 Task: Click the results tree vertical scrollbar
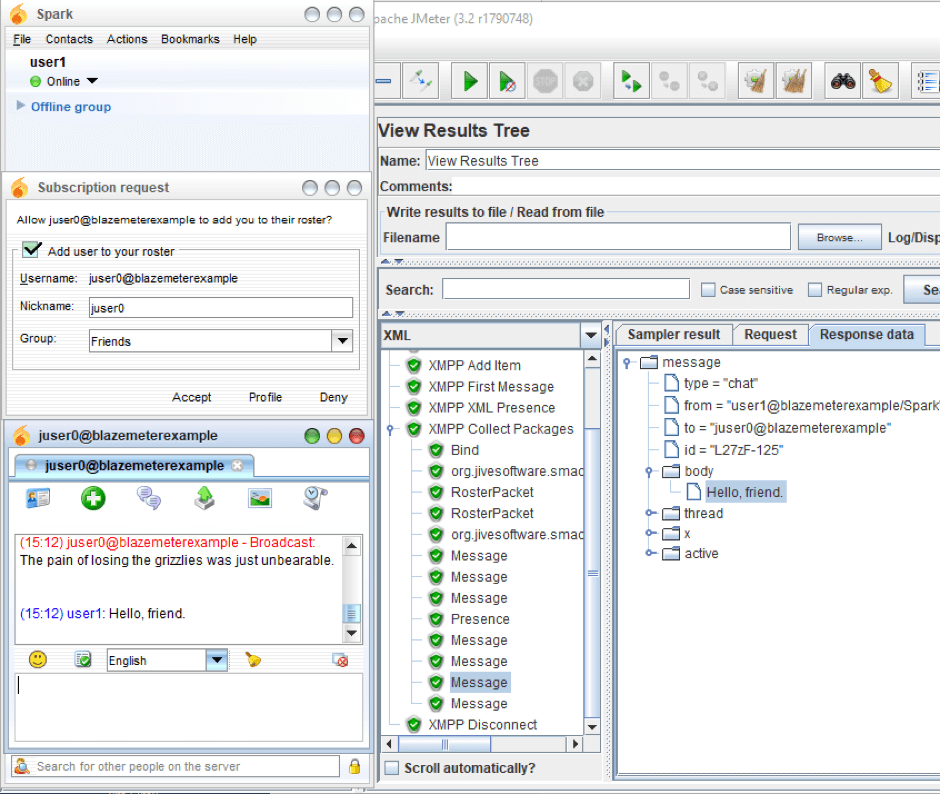pos(592,573)
